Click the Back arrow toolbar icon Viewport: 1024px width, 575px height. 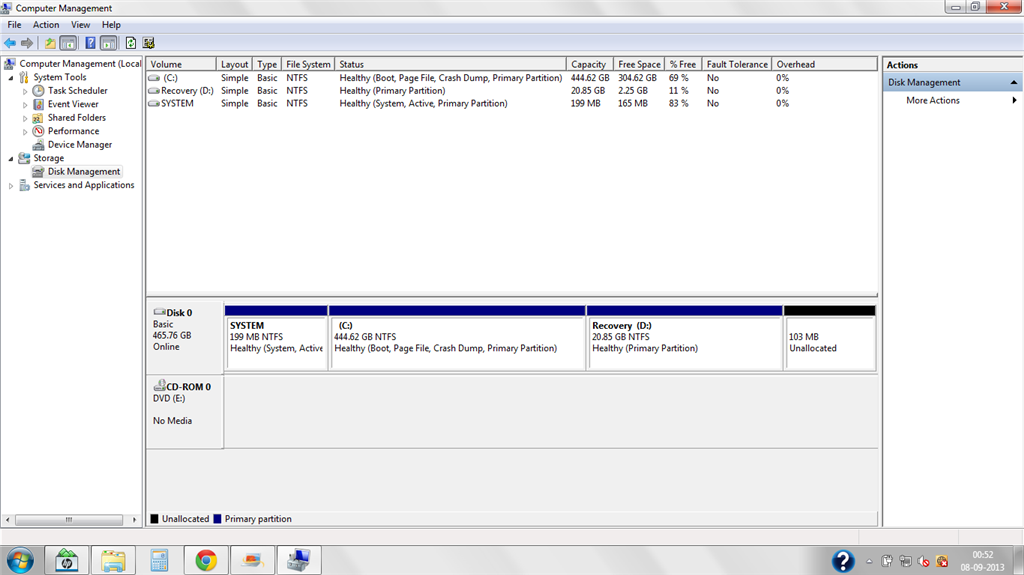(x=10, y=43)
